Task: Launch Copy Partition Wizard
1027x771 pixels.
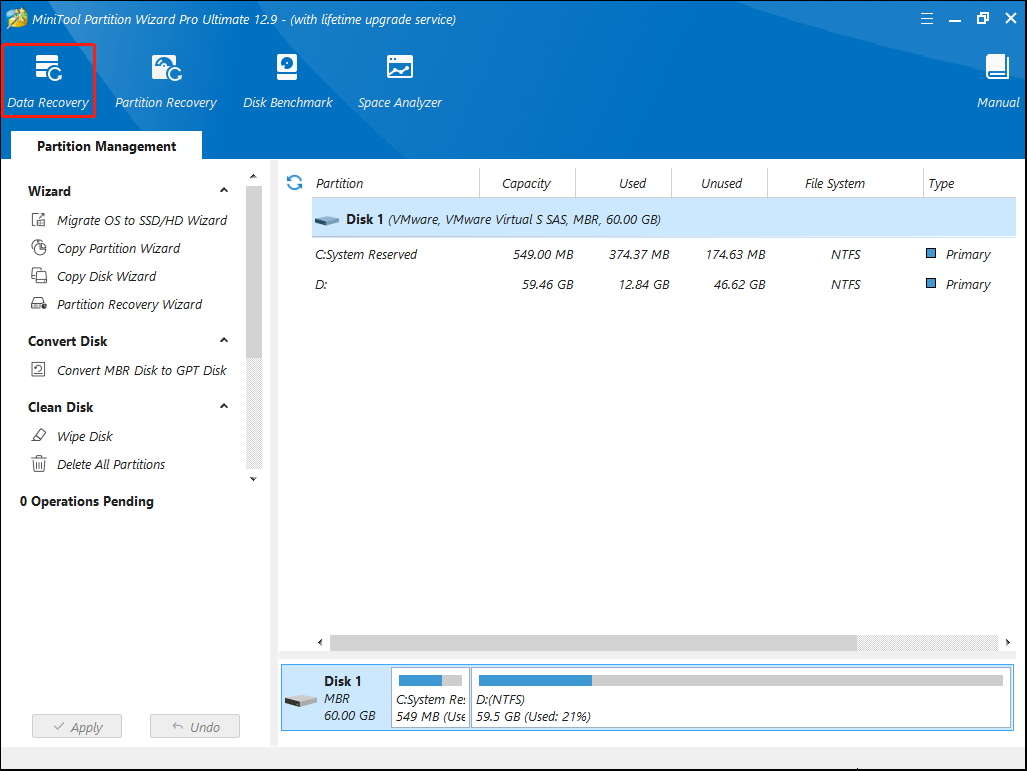Action: point(118,248)
